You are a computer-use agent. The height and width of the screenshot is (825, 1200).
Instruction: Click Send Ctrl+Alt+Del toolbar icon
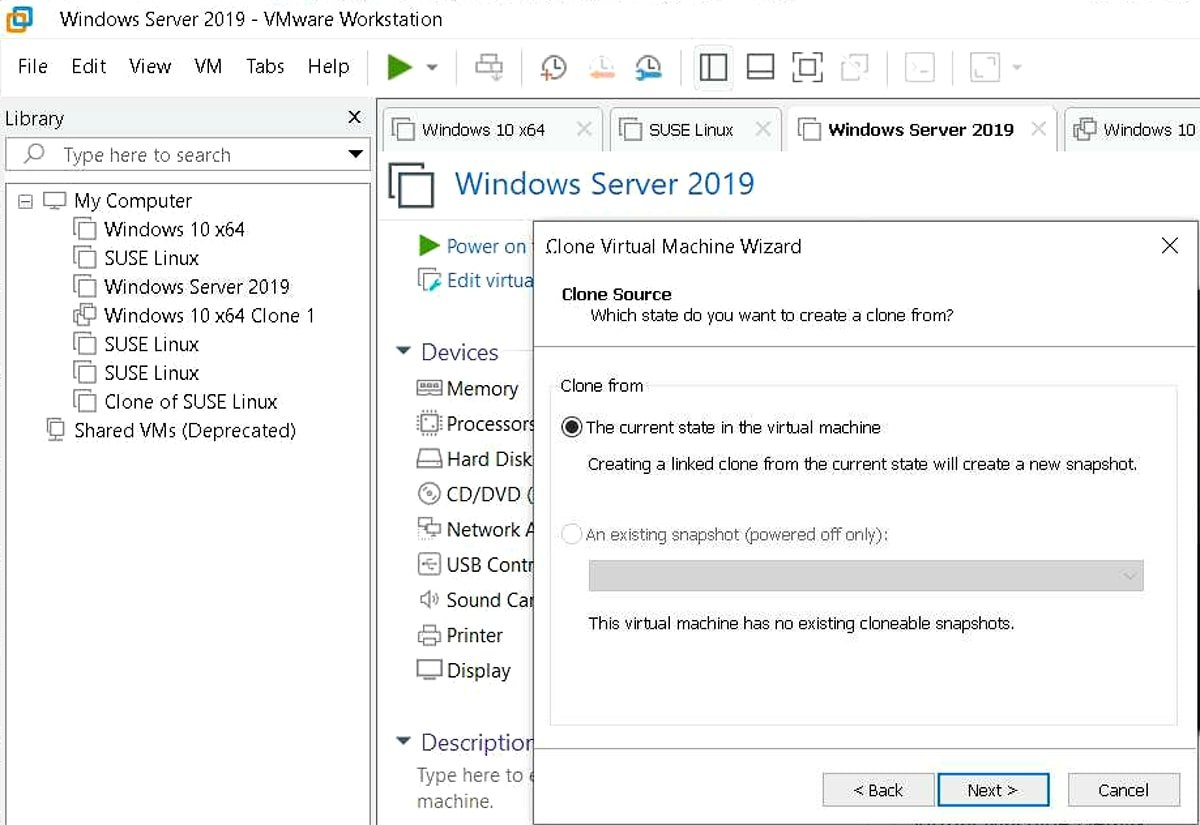click(489, 67)
